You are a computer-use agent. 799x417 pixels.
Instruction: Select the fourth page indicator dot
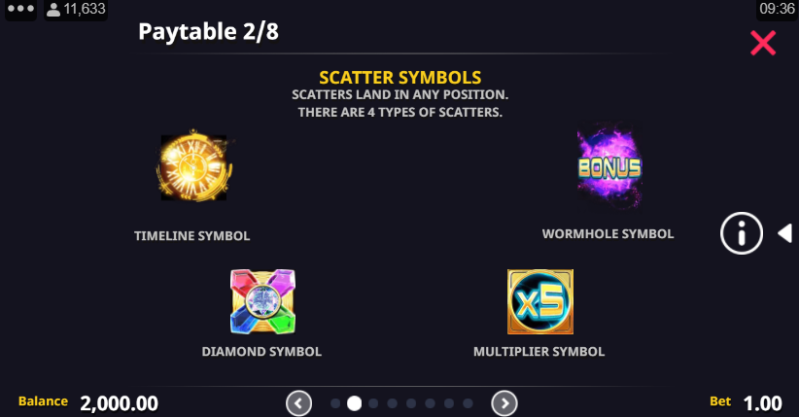392,404
